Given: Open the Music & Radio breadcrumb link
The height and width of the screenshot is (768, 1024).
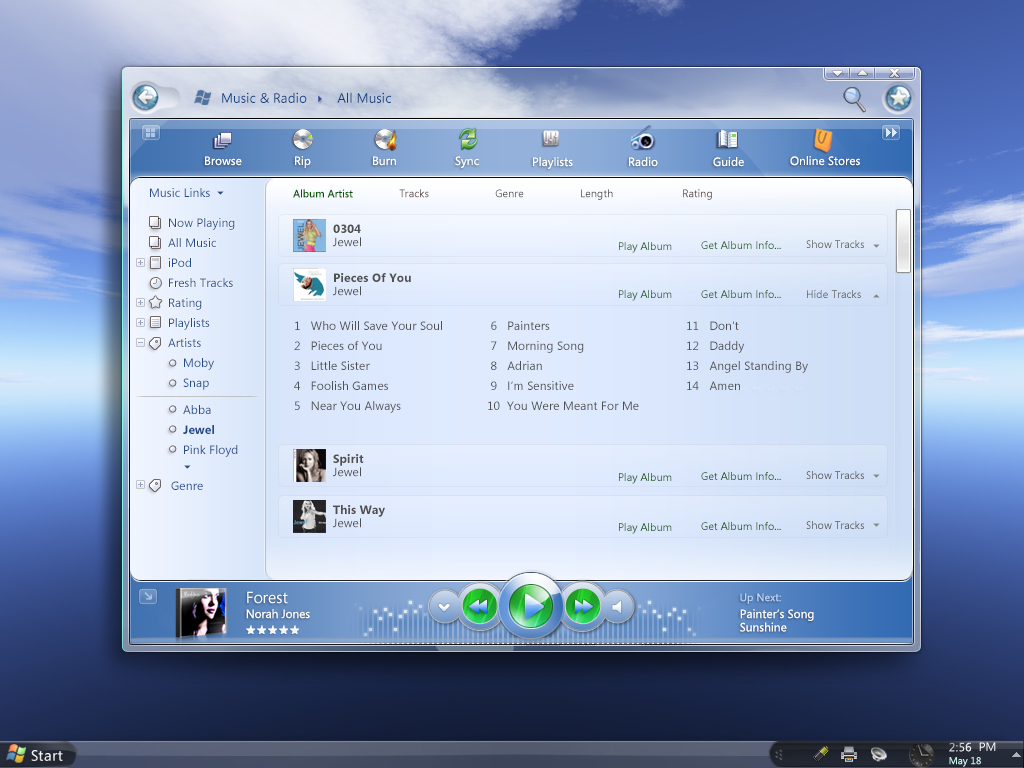Looking at the screenshot, I should click(263, 98).
